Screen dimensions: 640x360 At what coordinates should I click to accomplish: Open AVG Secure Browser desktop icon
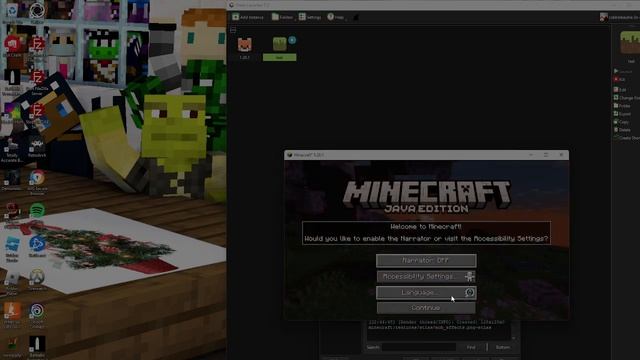coord(37,182)
